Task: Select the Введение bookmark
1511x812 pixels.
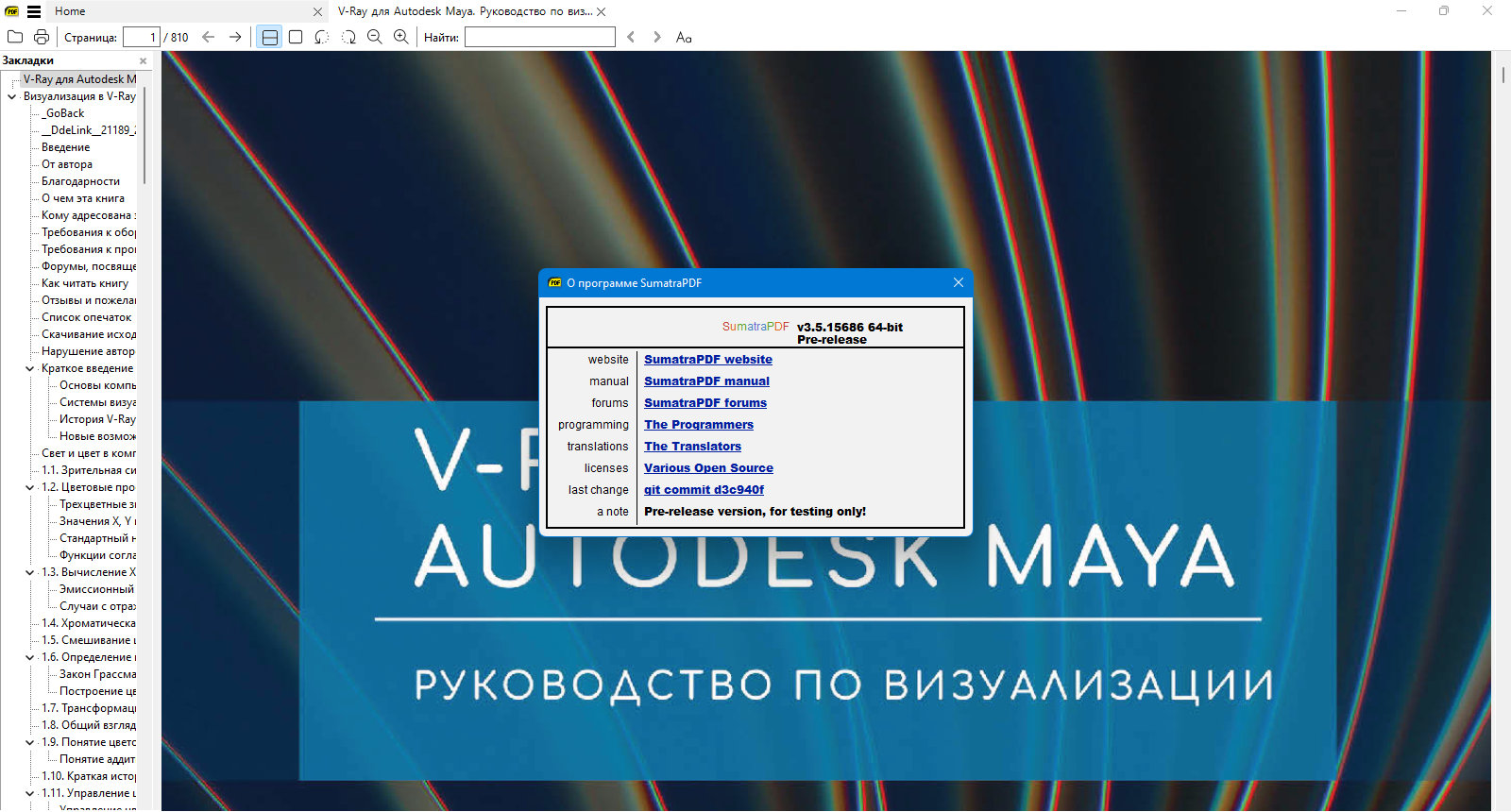Action: pyautogui.click(x=66, y=147)
